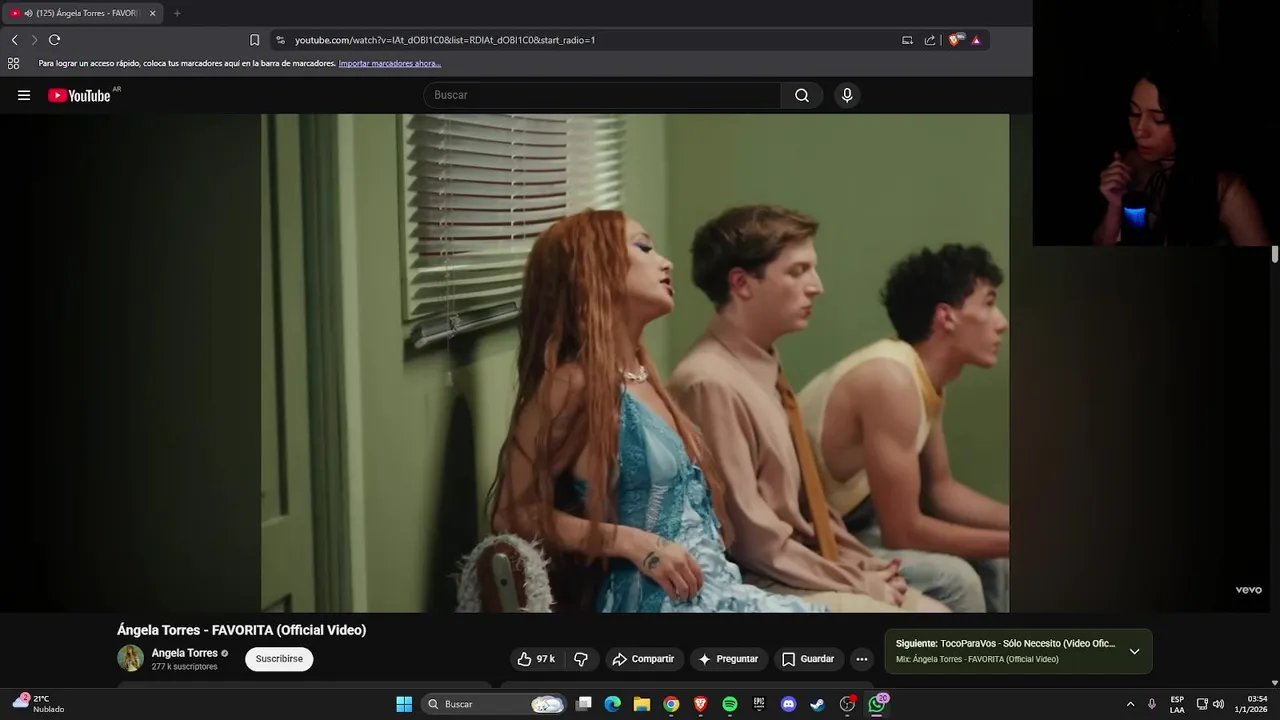Viewport: 1280px width, 720px height.
Task: Open Microsoft Edge from the taskbar
Action: [x=613, y=704]
